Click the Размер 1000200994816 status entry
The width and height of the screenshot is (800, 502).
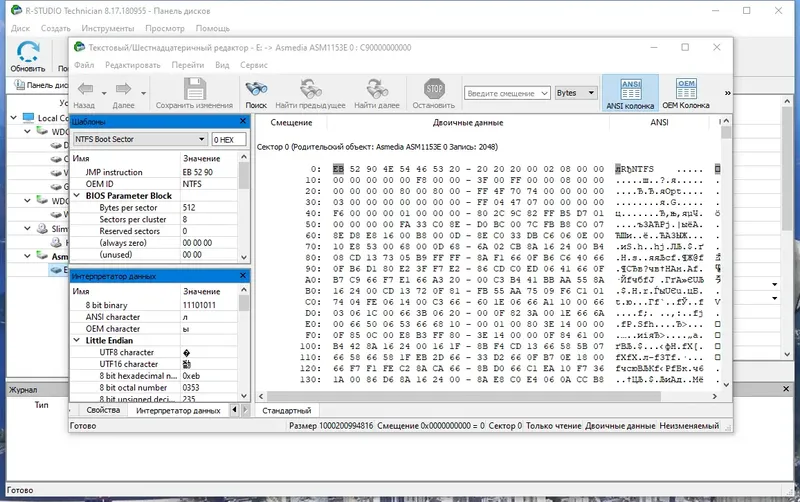[x=331, y=425]
